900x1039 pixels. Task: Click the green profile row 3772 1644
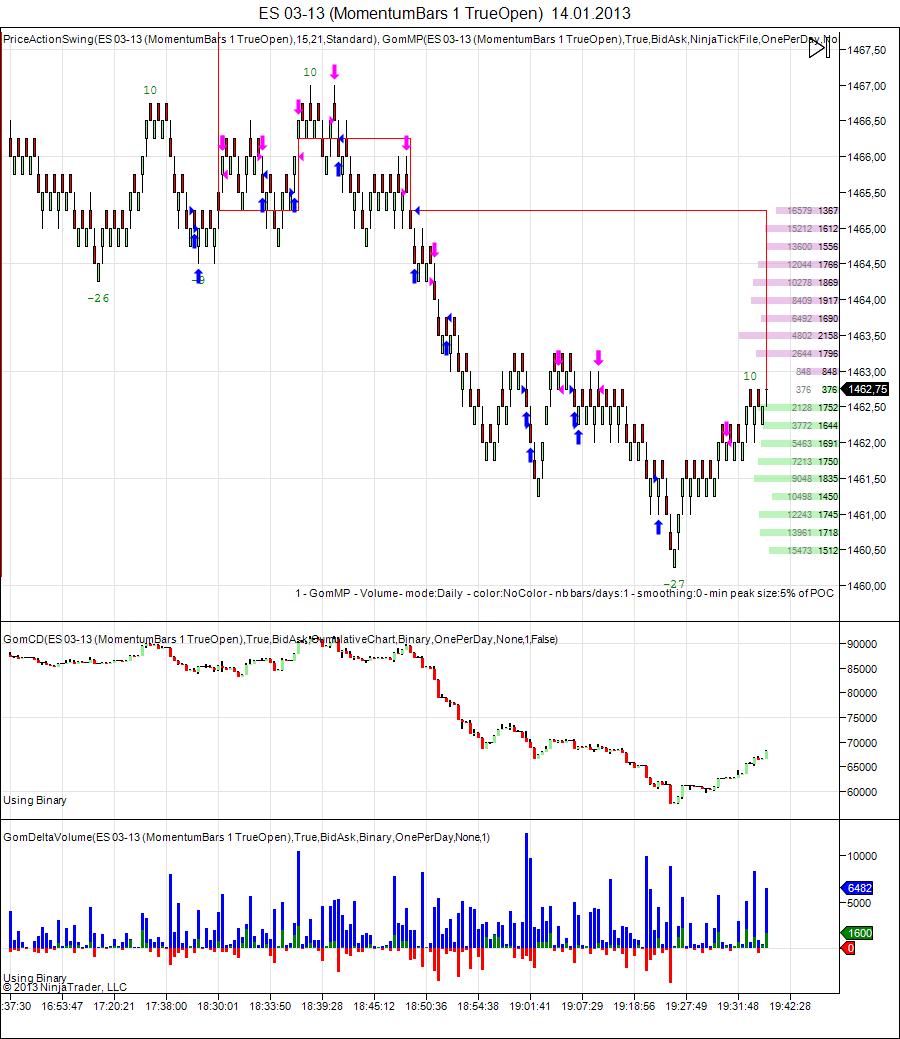[801, 425]
